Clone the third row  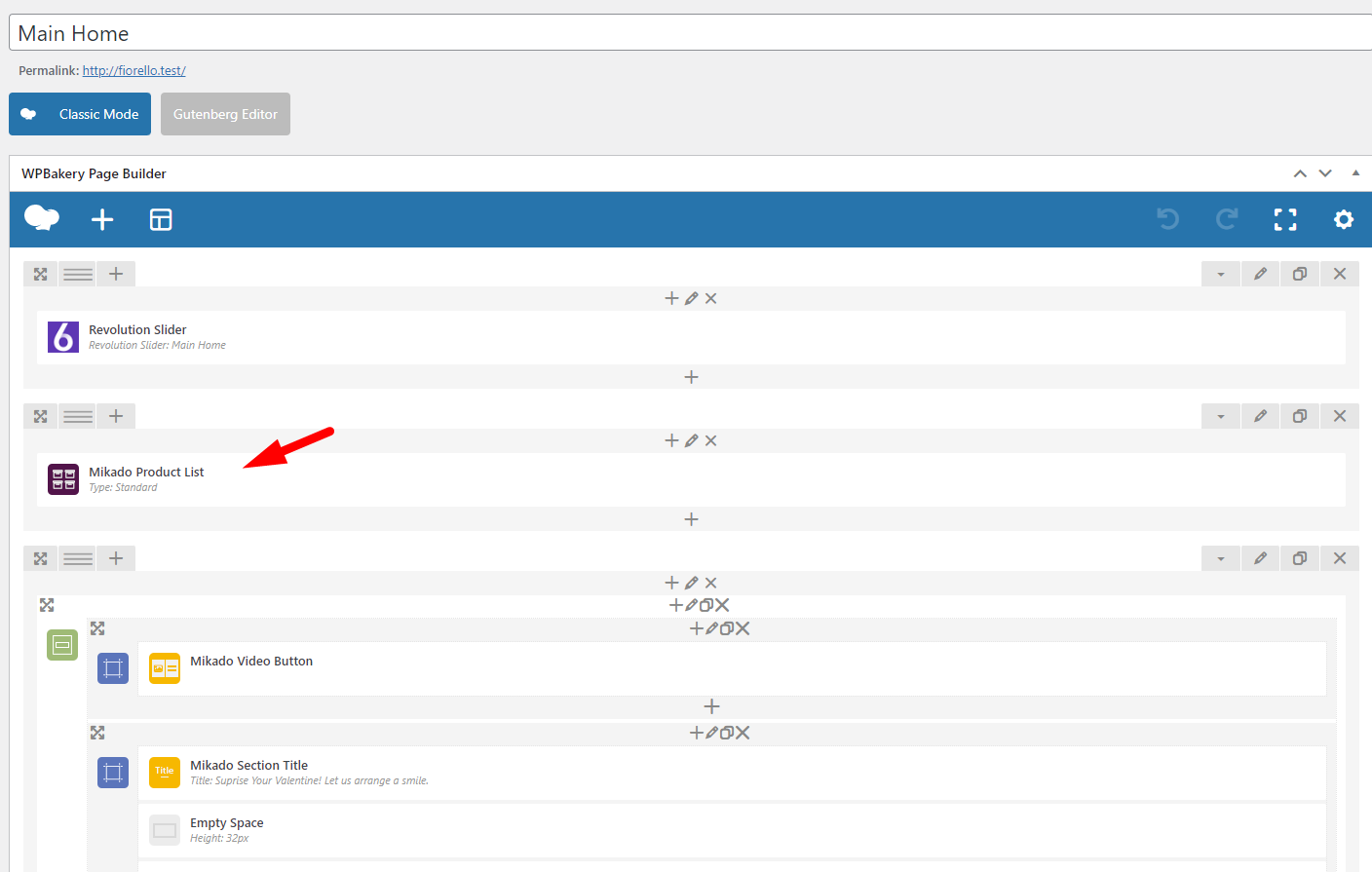point(1300,558)
